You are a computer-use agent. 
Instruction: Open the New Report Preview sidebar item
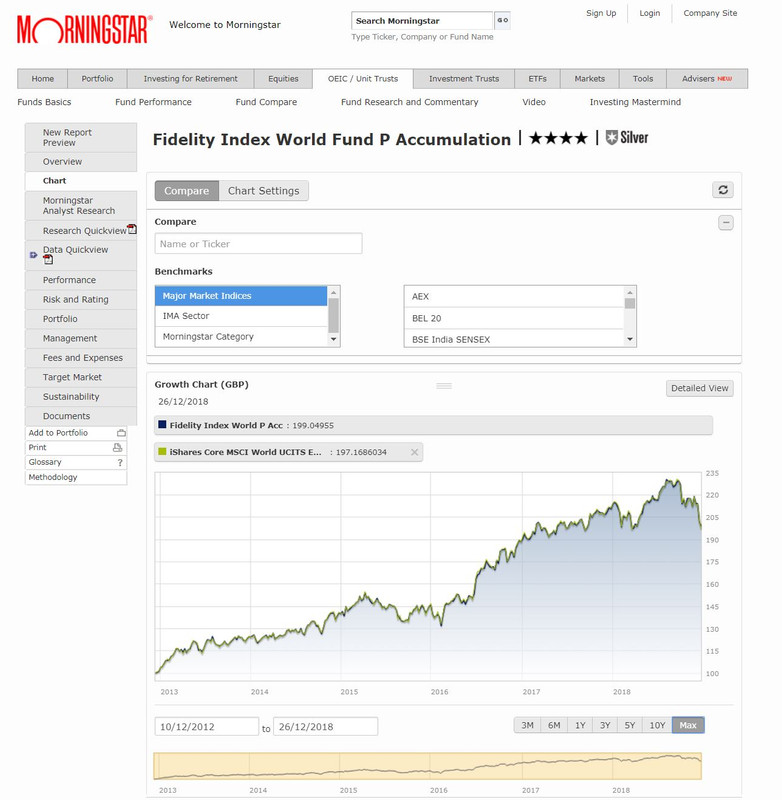(x=81, y=137)
